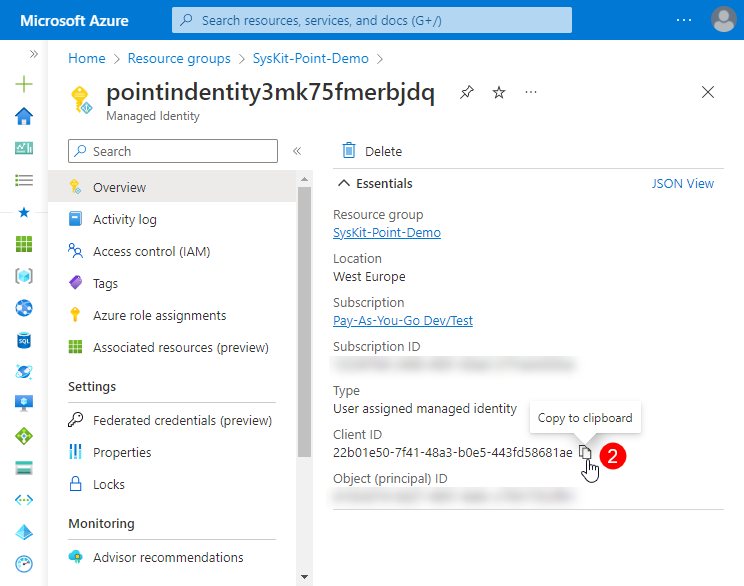744x586 pixels.
Task: Open Advisor recommendations menu item
Action: coord(172,558)
